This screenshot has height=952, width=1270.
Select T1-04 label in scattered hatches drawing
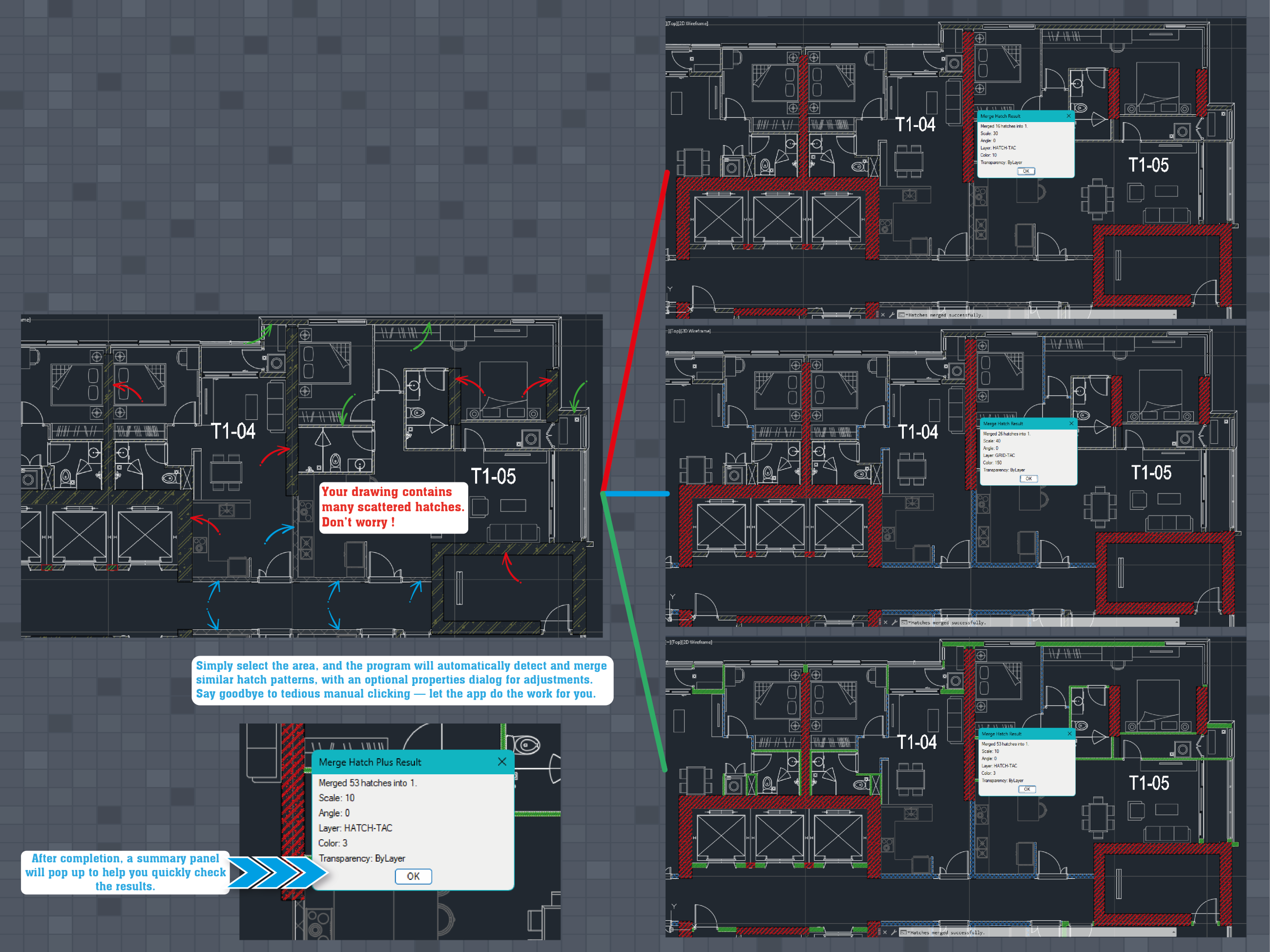click(x=233, y=431)
